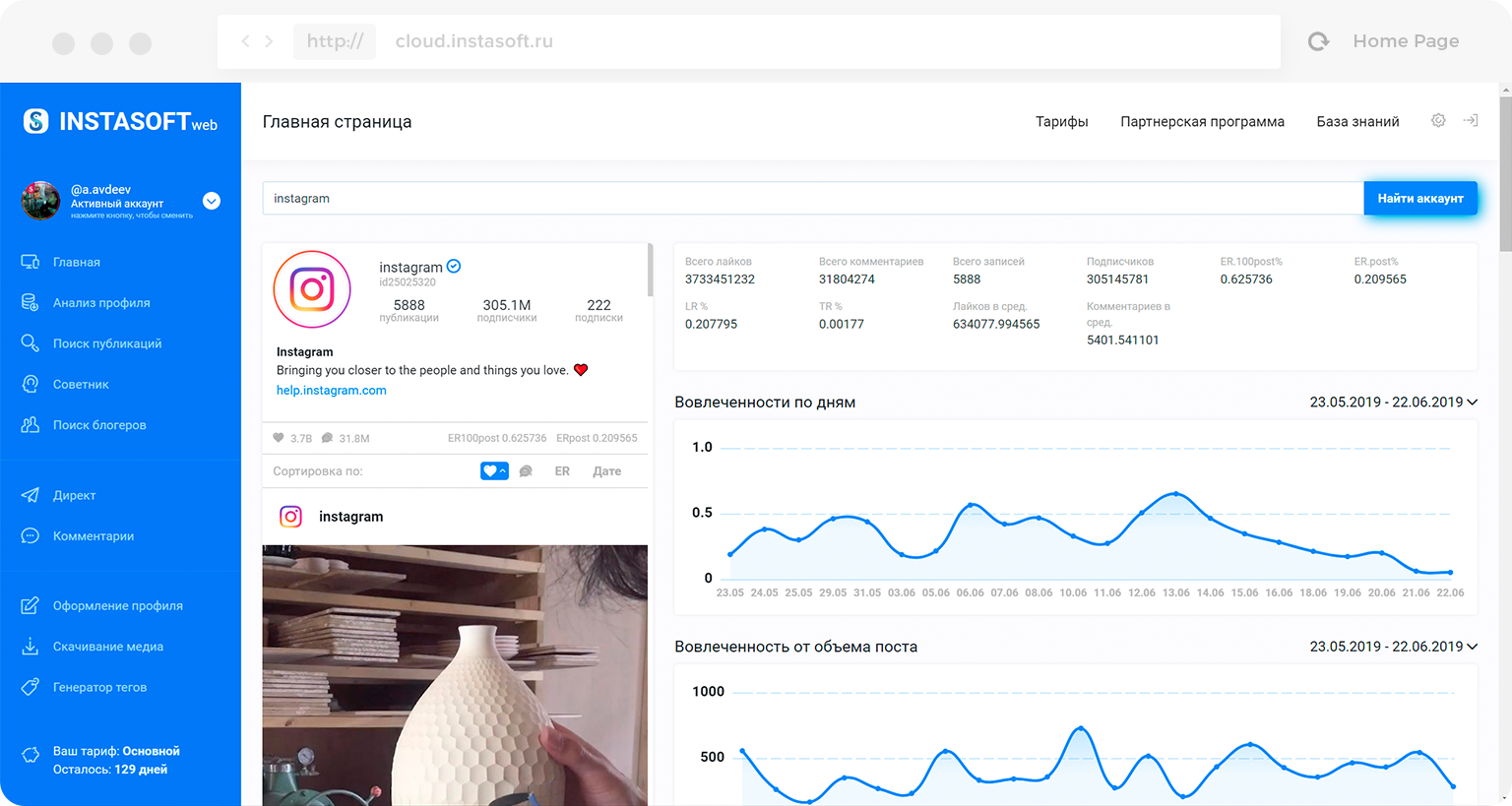Sort posts by comments bubble

(526, 471)
